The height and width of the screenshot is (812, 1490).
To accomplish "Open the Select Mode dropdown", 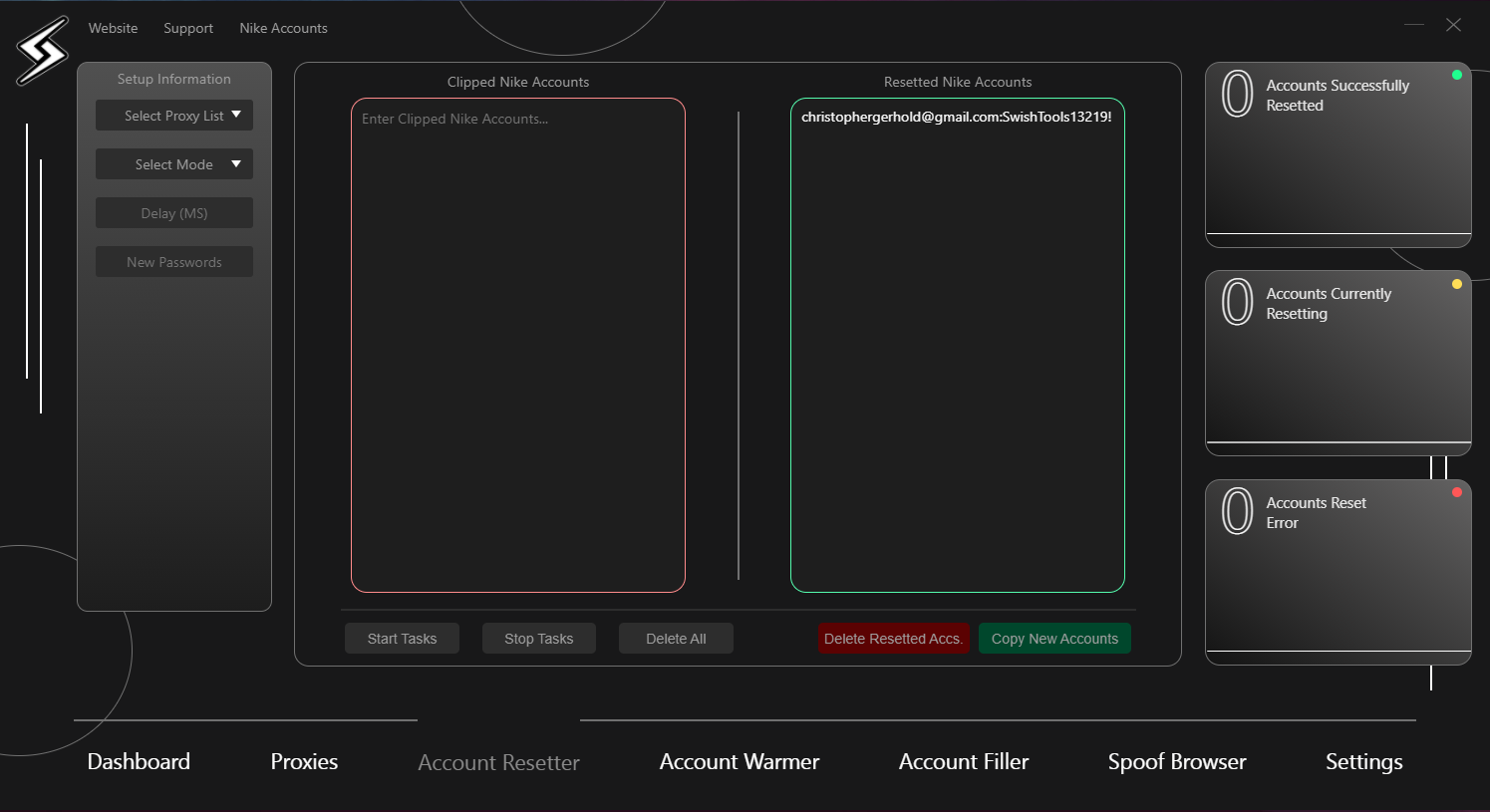I will click(x=174, y=164).
